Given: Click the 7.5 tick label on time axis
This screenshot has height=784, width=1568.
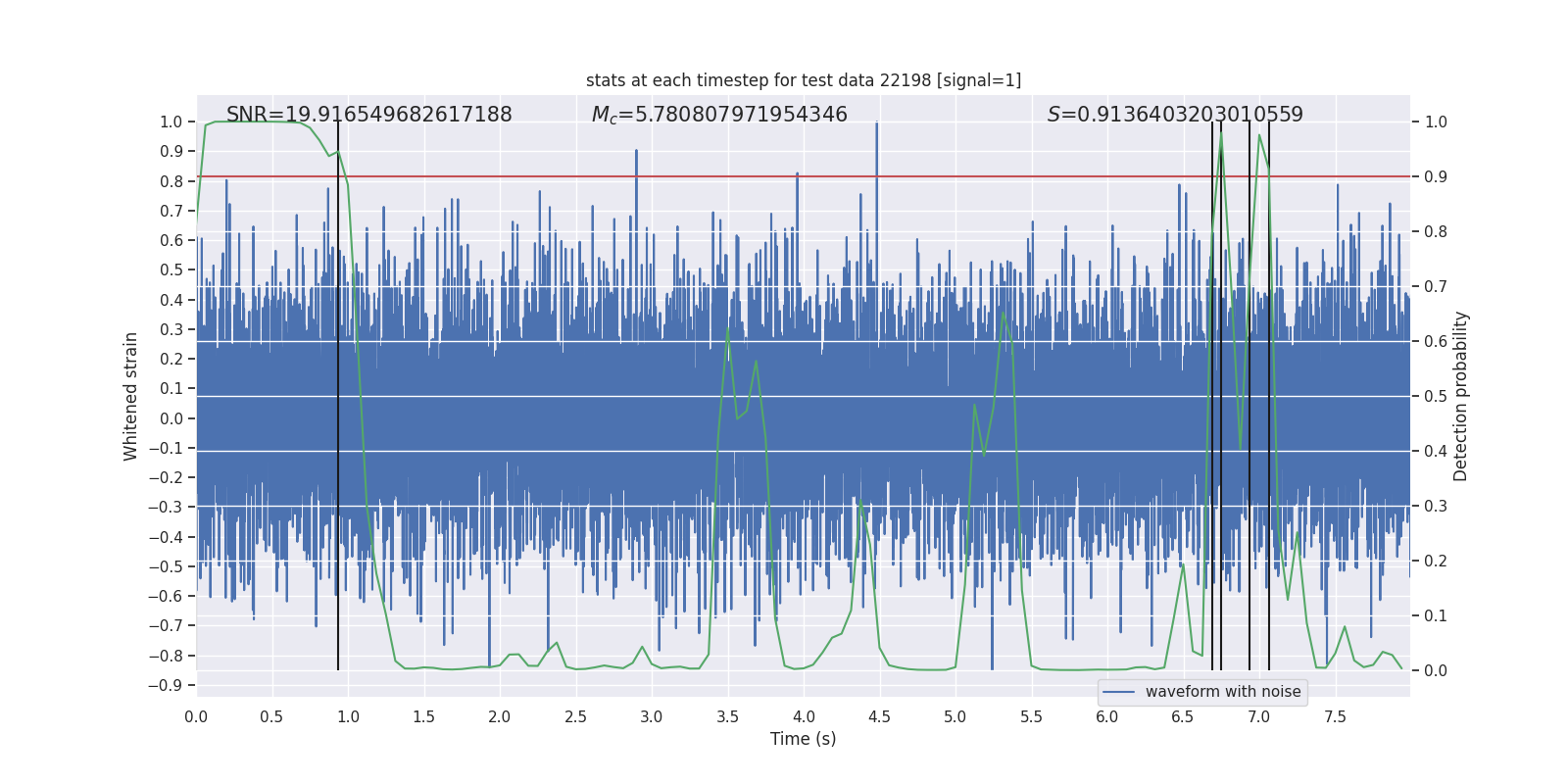Looking at the screenshot, I should 1335,717.
